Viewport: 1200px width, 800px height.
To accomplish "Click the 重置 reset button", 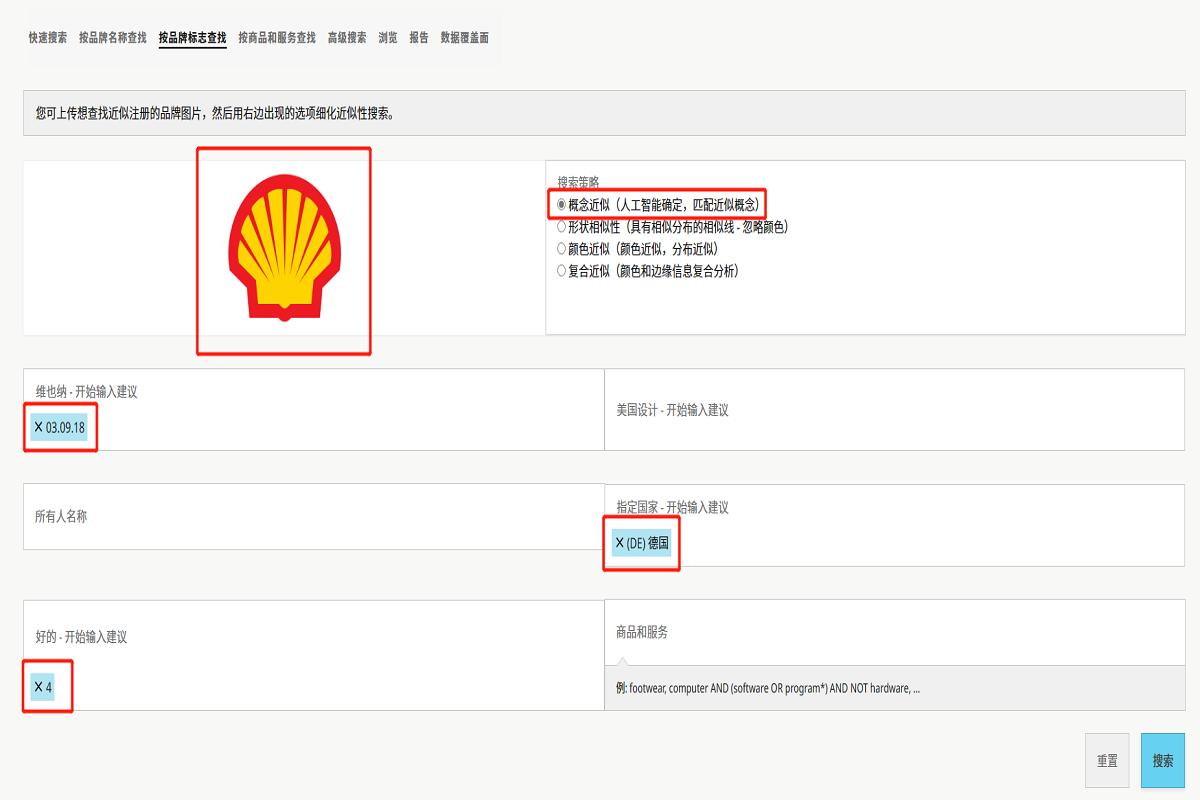I will pyautogui.click(x=1107, y=761).
